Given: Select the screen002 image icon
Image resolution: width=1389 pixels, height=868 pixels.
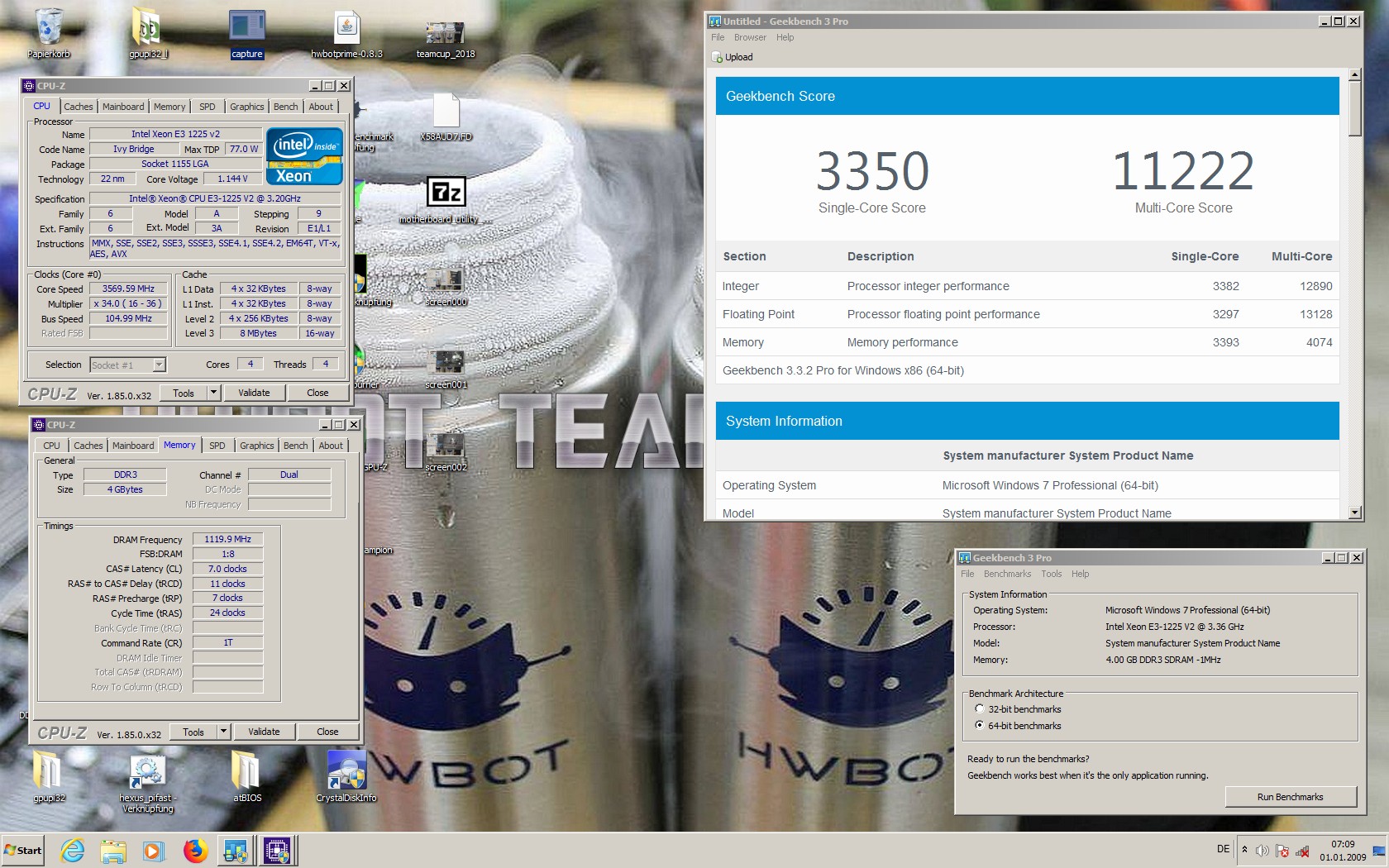Looking at the screenshot, I should click(x=446, y=451).
